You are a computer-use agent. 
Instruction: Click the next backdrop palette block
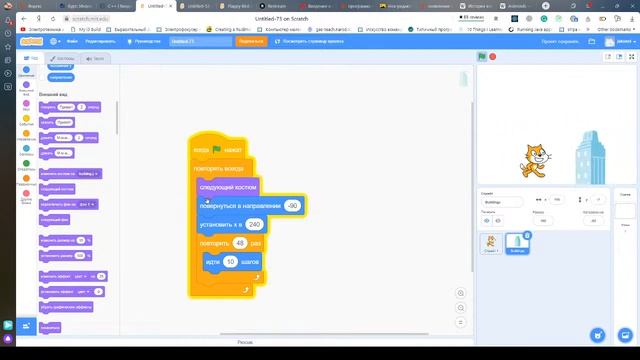[54, 220]
